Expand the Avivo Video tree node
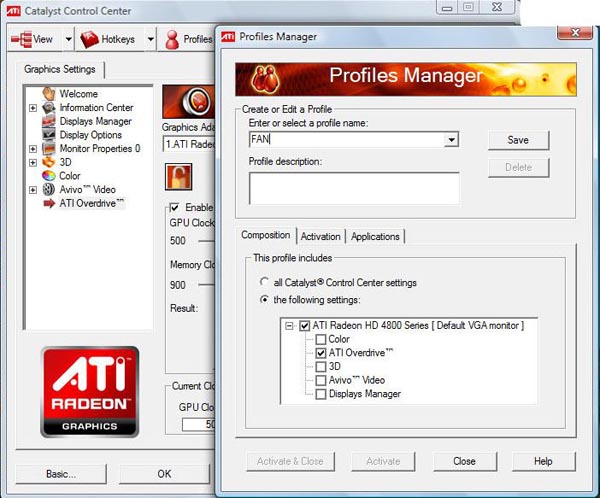The height and width of the screenshot is (498, 600). coord(33,190)
